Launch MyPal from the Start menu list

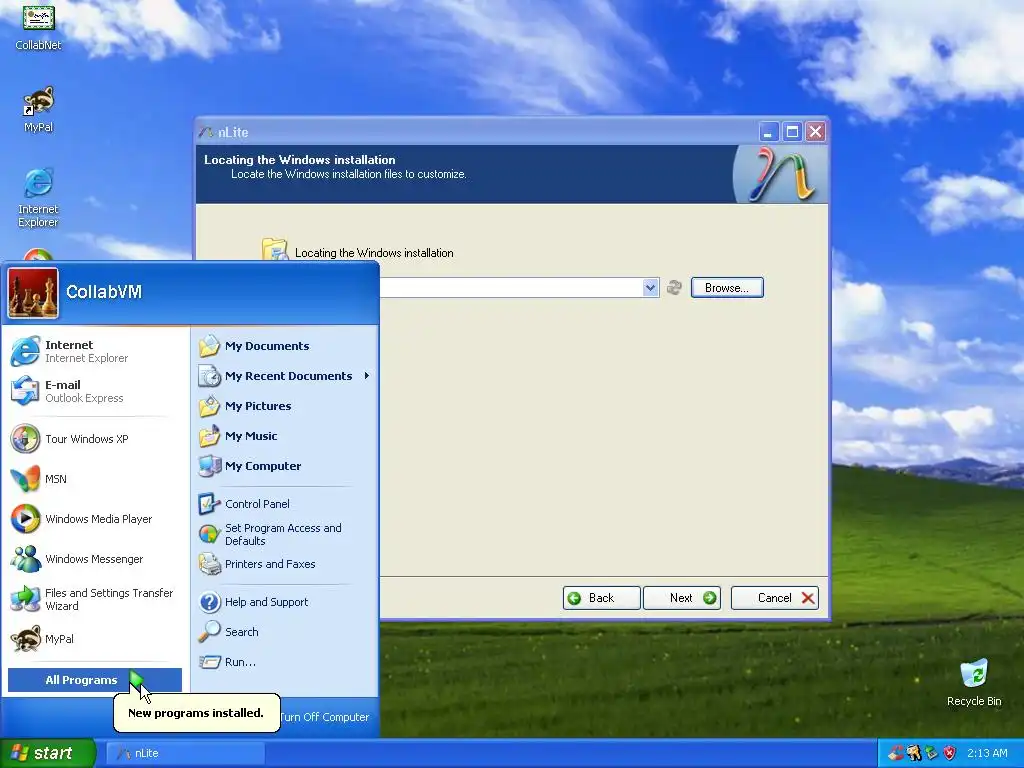(95, 639)
